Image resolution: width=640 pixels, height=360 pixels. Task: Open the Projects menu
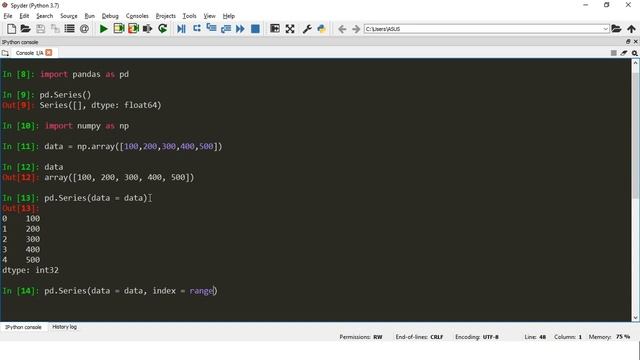pyautogui.click(x=166, y=16)
